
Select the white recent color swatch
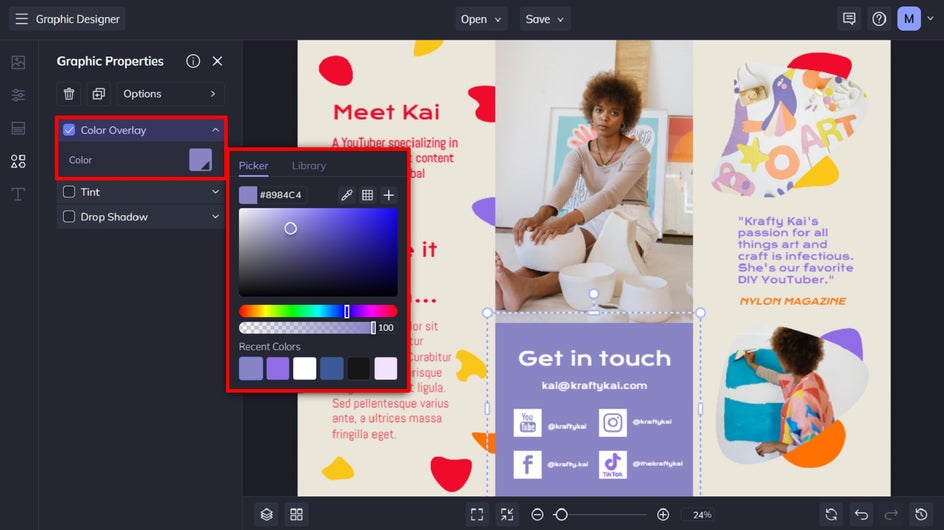(305, 368)
